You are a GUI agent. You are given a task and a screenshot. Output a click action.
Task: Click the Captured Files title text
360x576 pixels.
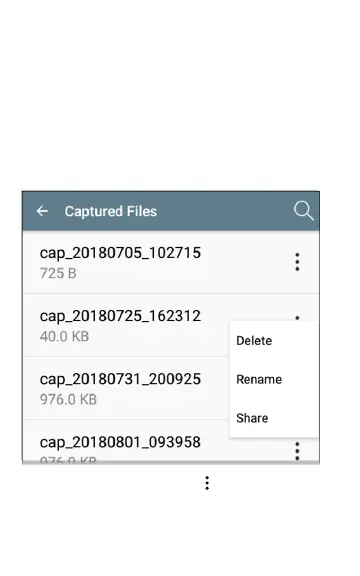tap(111, 211)
